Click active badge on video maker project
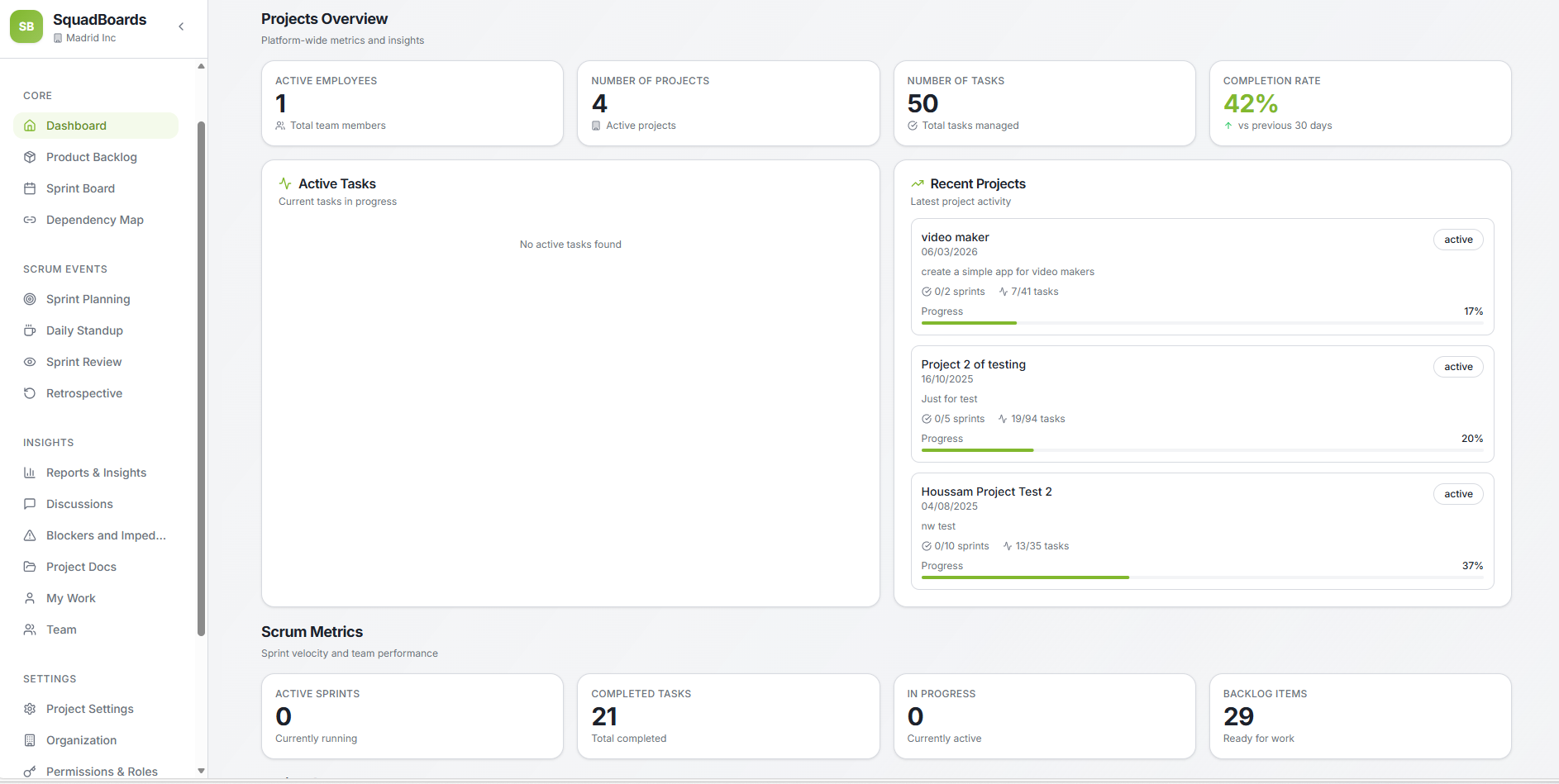 click(x=1458, y=240)
